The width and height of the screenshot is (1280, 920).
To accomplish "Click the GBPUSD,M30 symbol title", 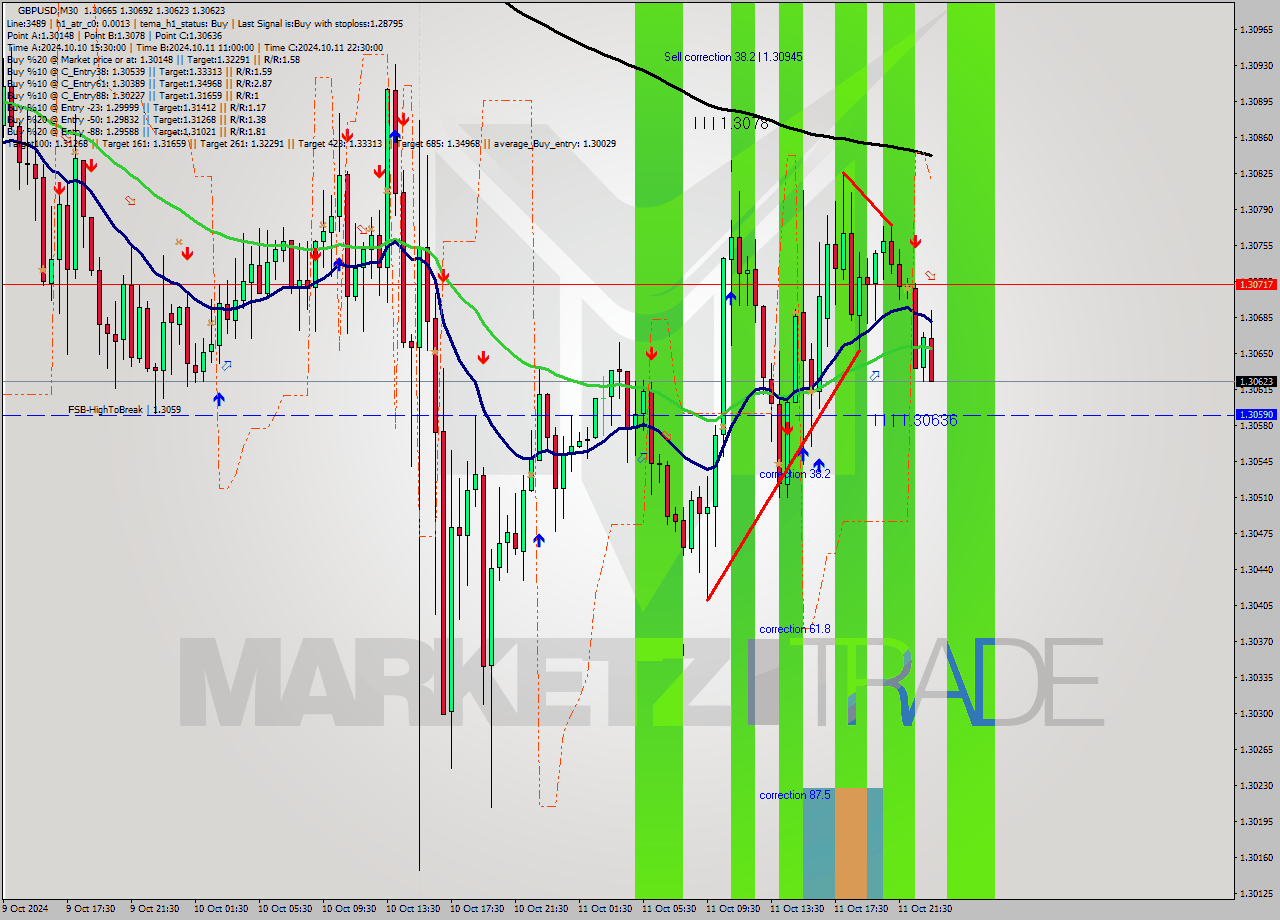I will 48,10.
